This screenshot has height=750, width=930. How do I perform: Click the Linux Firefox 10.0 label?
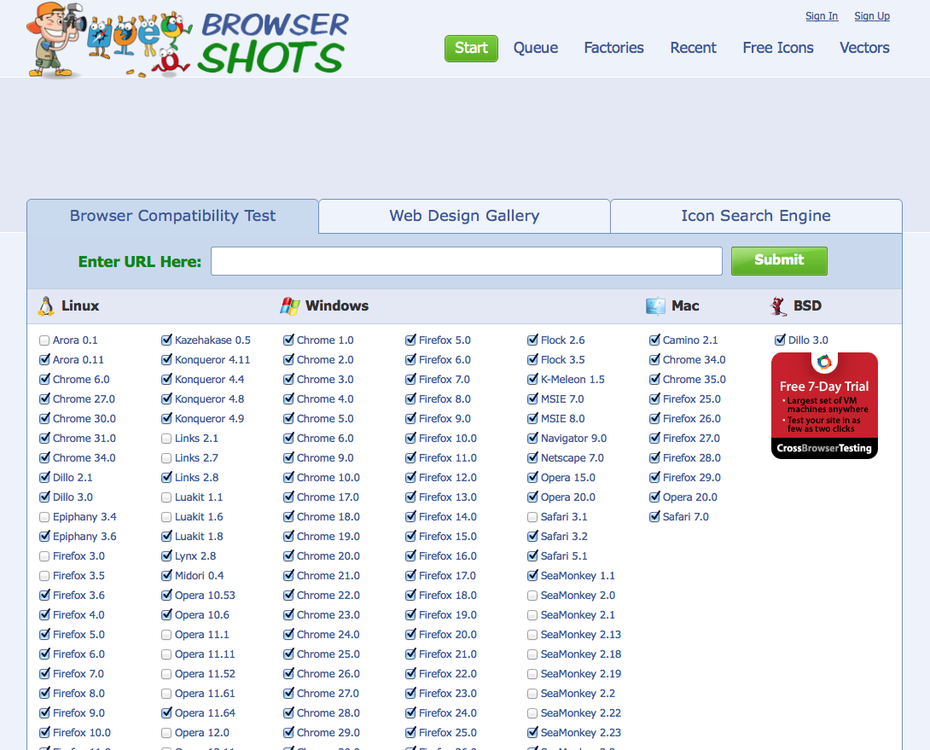pos(82,733)
